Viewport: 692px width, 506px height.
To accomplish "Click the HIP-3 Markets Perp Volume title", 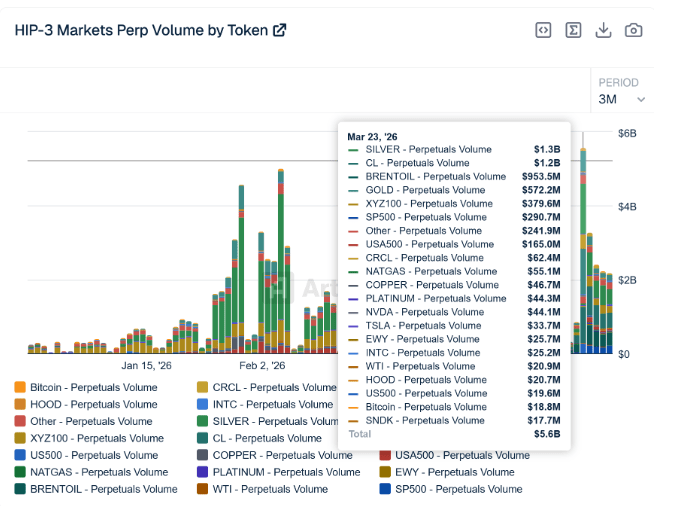I will [140, 30].
